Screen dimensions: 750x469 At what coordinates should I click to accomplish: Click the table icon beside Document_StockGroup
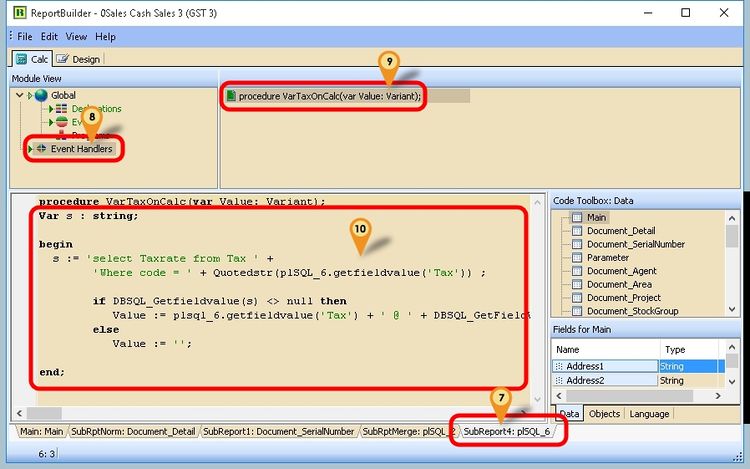577,311
